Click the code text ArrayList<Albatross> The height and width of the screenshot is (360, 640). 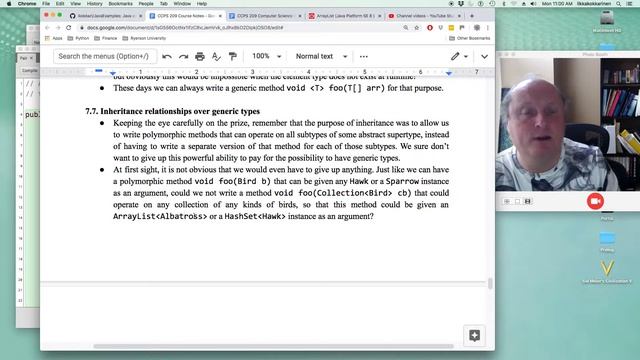click(160, 216)
